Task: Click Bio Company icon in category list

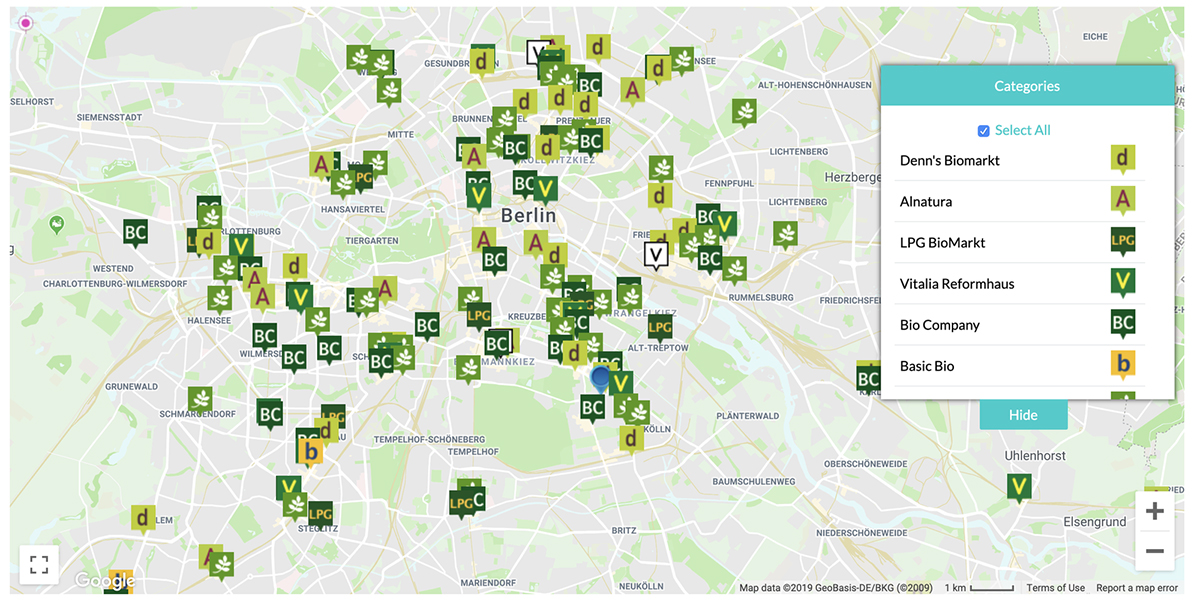Action: tap(1123, 324)
